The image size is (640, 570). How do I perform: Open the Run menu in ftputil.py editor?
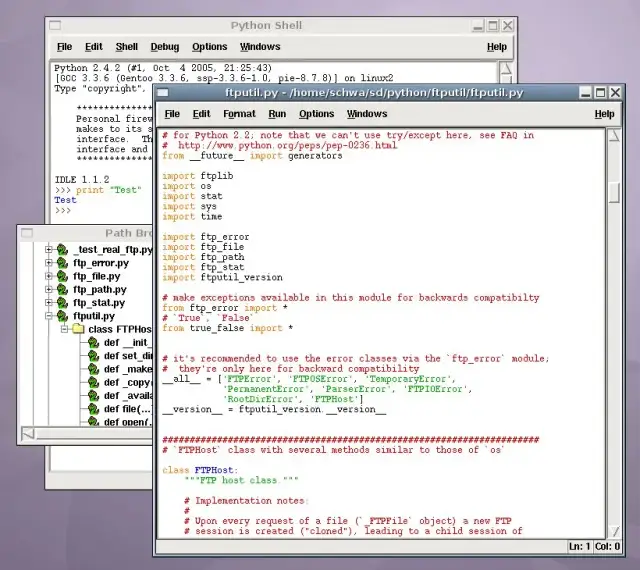coord(277,114)
